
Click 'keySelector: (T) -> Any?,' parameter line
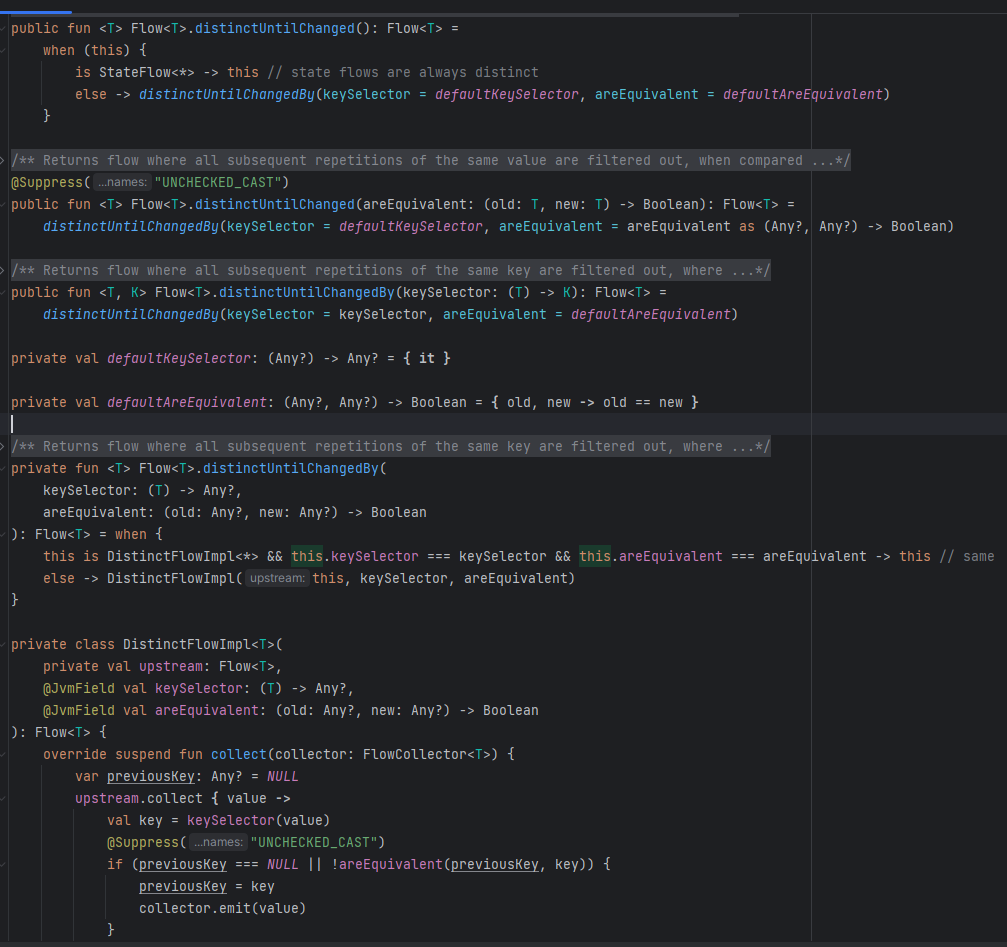[142, 491]
